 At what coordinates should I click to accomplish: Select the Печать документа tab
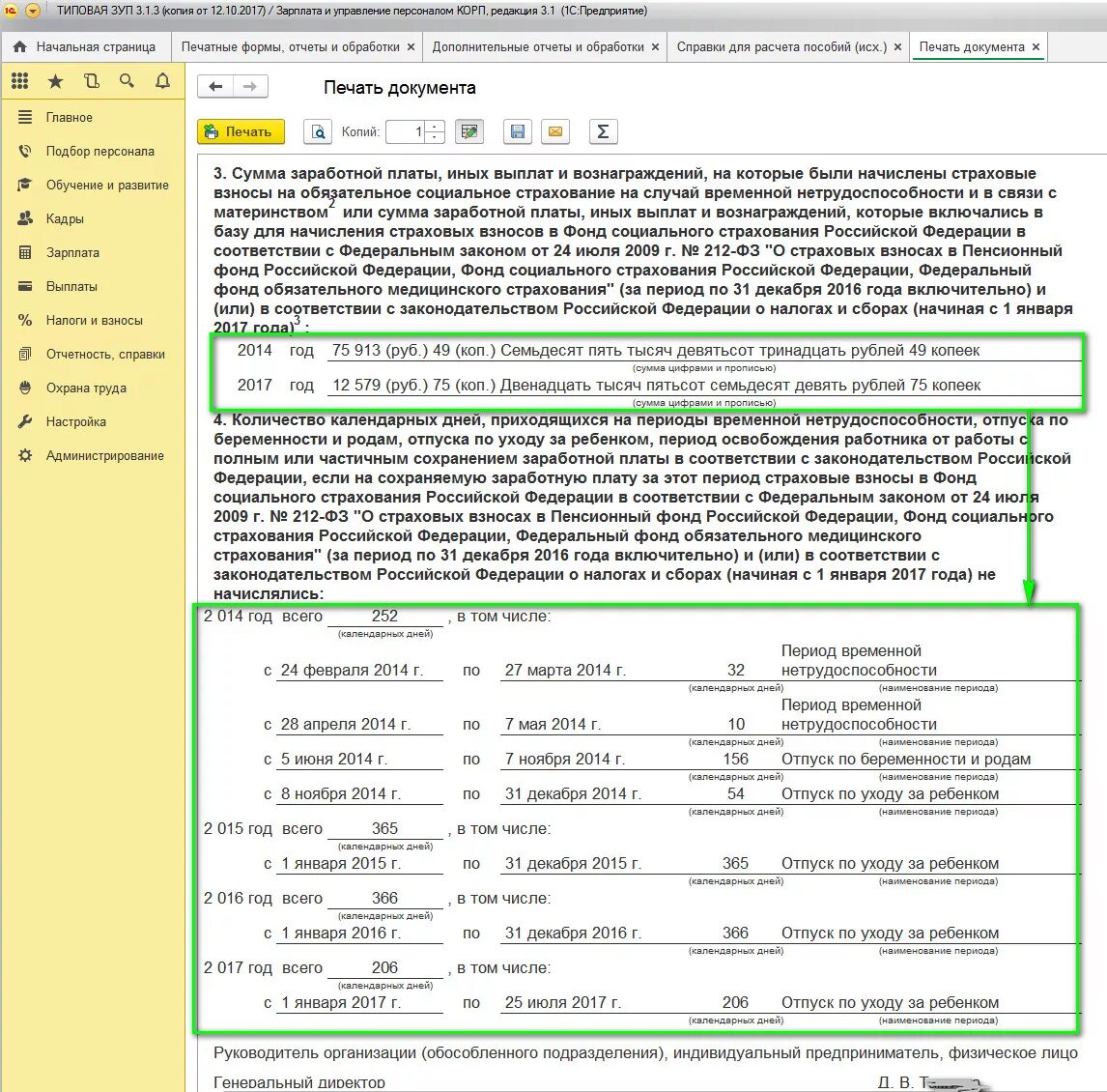[x=972, y=46]
